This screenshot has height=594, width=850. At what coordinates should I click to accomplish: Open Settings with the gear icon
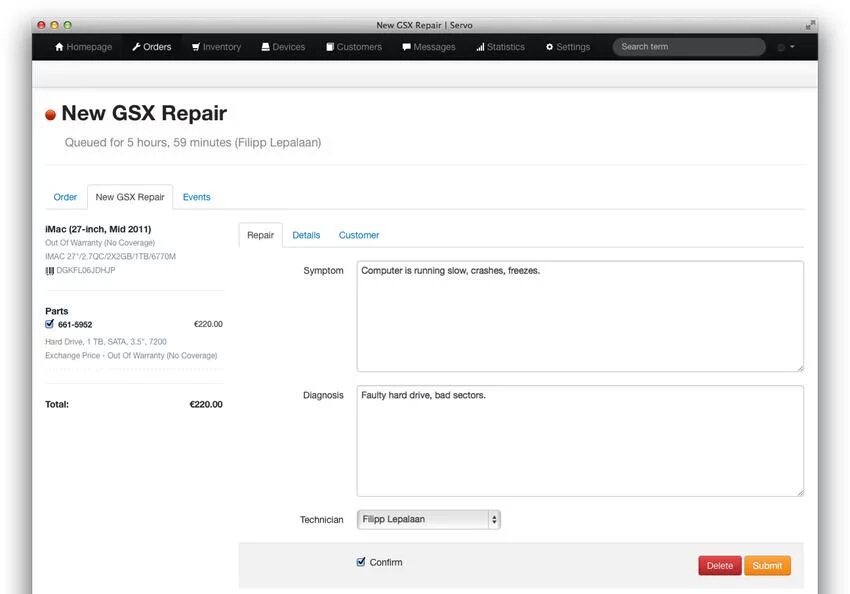(x=547, y=46)
